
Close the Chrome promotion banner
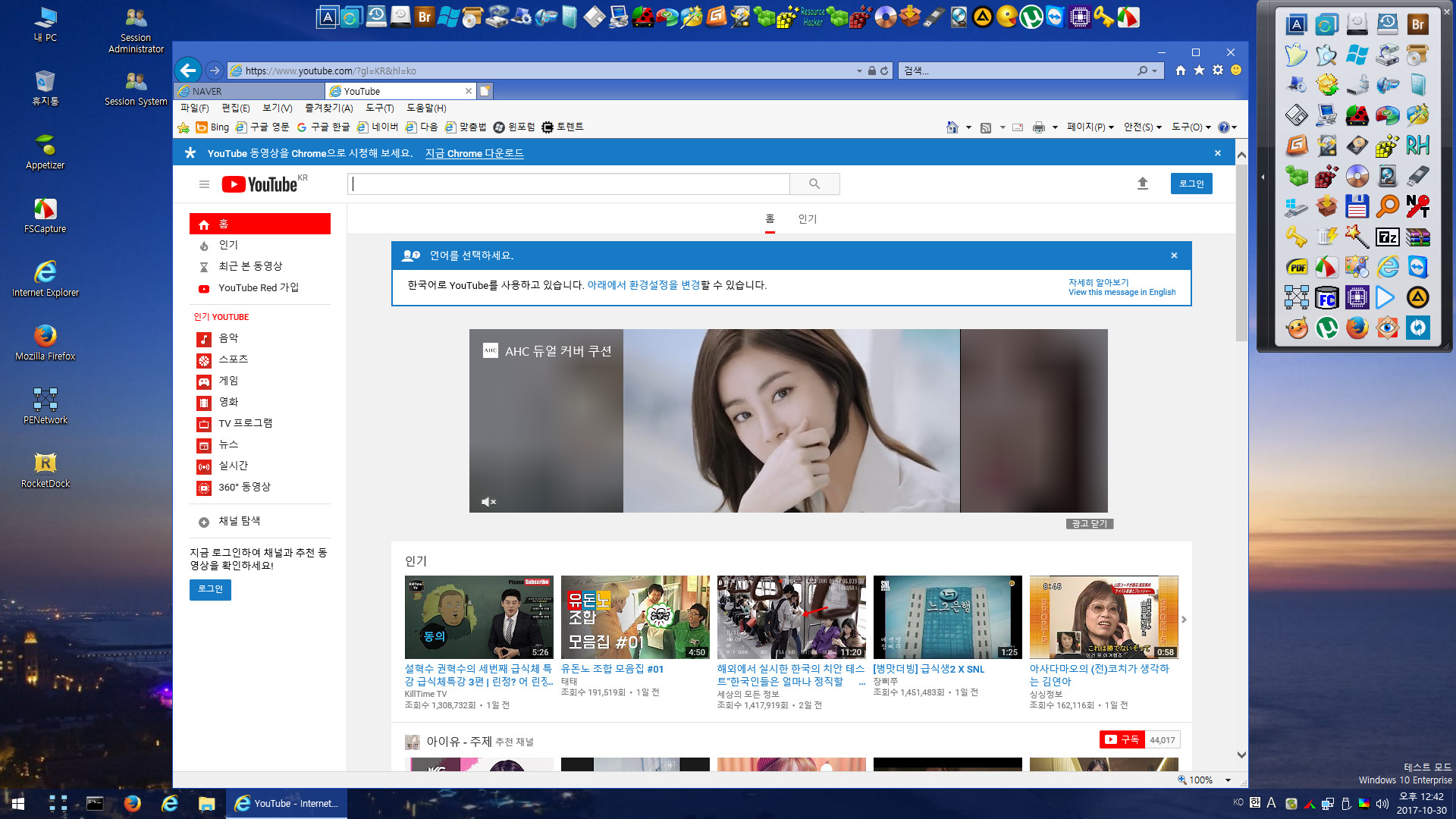click(x=1218, y=153)
